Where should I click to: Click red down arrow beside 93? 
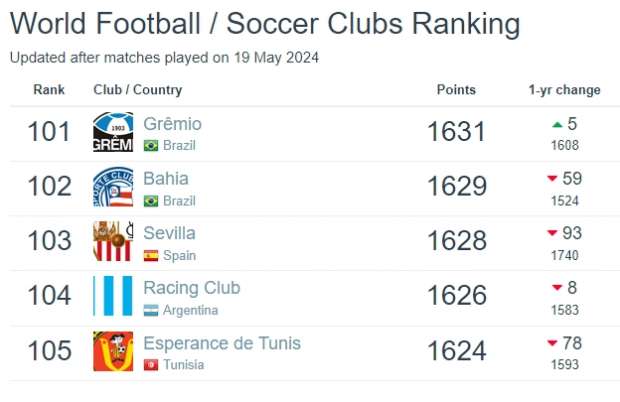coord(552,233)
